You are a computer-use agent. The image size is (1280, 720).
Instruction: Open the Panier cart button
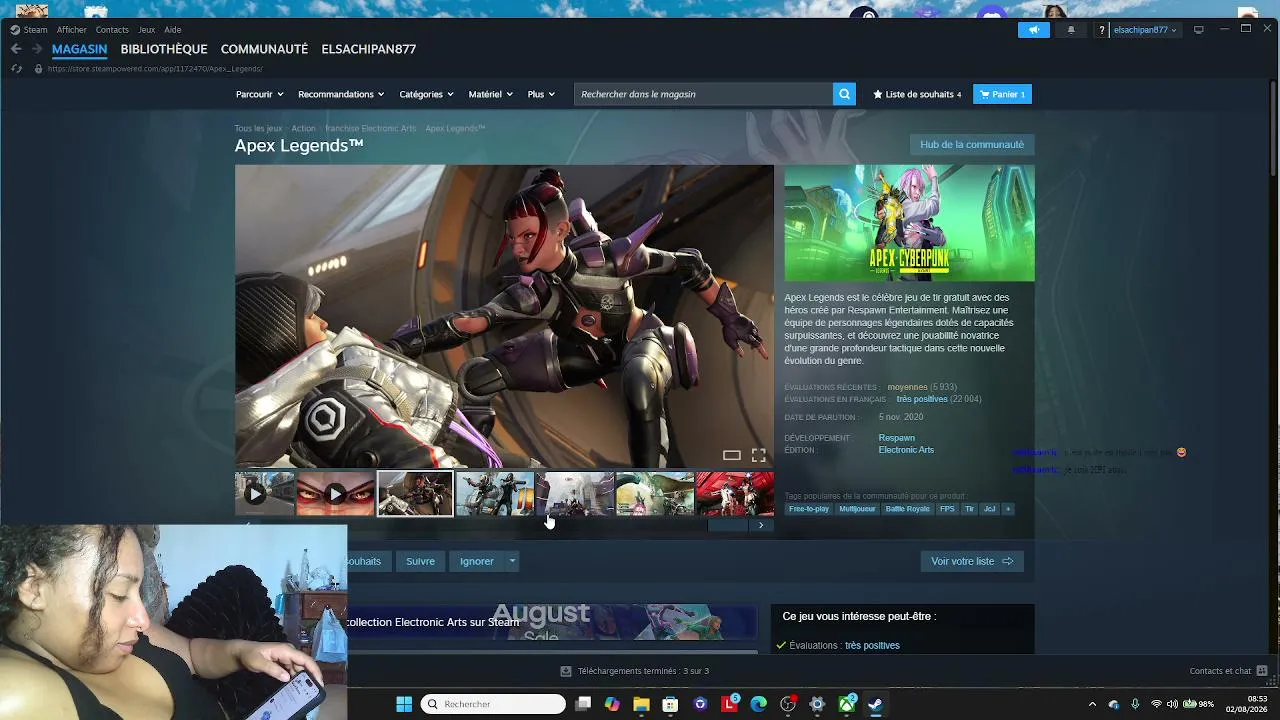point(1002,94)
